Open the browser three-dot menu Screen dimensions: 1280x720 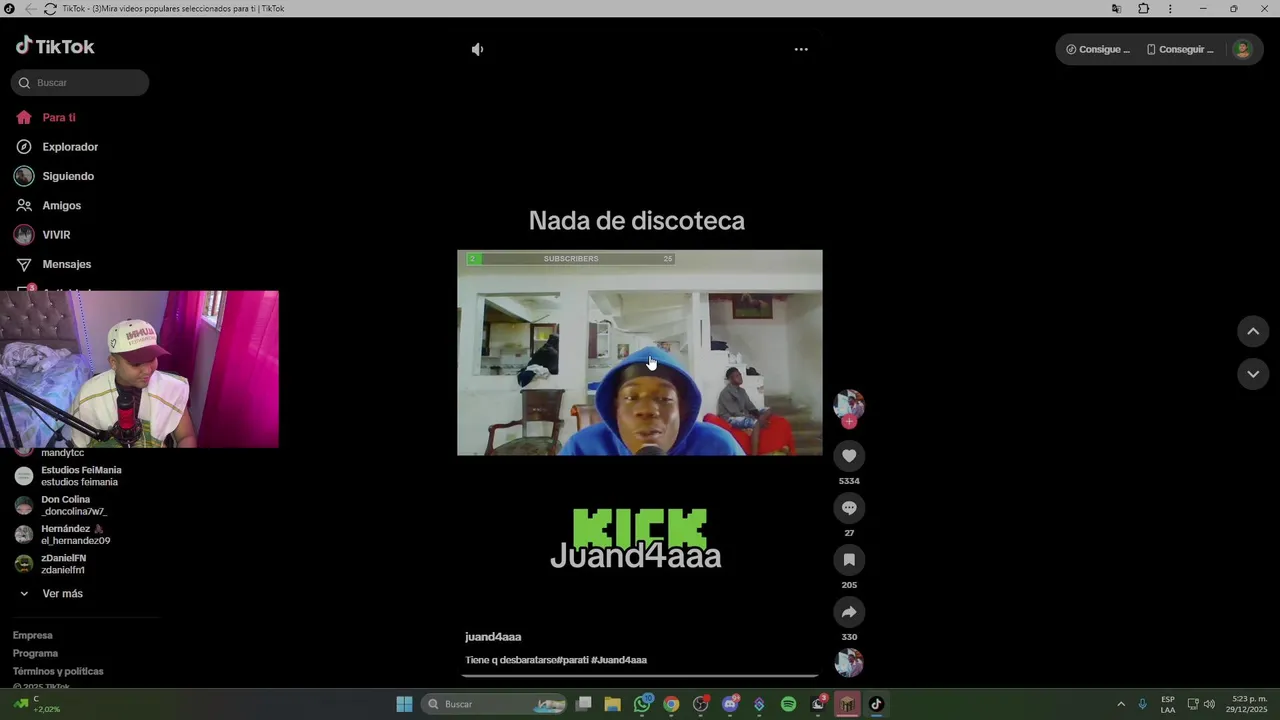[1170, 9]
